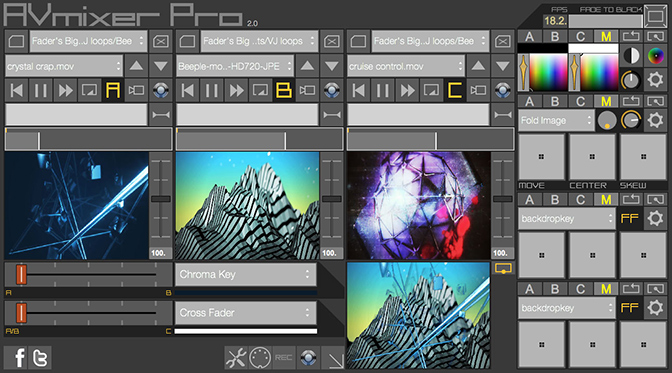Open media folder for deck C
This screenshot has height=373, width=672.
point(358,41)
